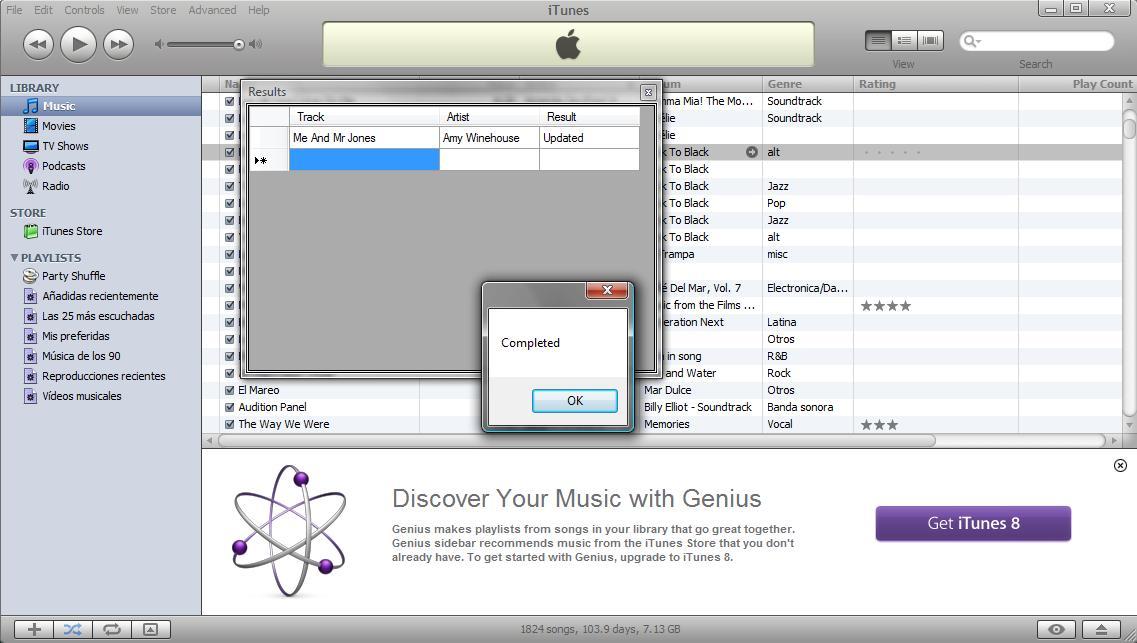This screenshot has height=643, width=1137.
Task: Show the album artwork pane
Action: (x=151, y=629)
